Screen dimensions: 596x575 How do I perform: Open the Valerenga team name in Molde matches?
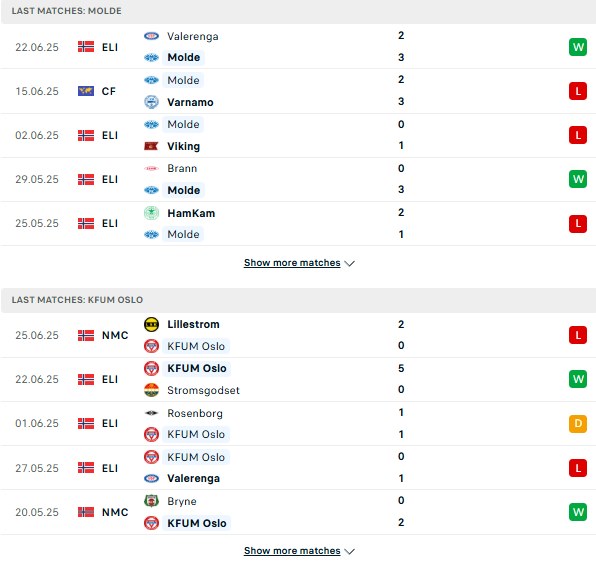pyautogui.click(x=193, y=36)
